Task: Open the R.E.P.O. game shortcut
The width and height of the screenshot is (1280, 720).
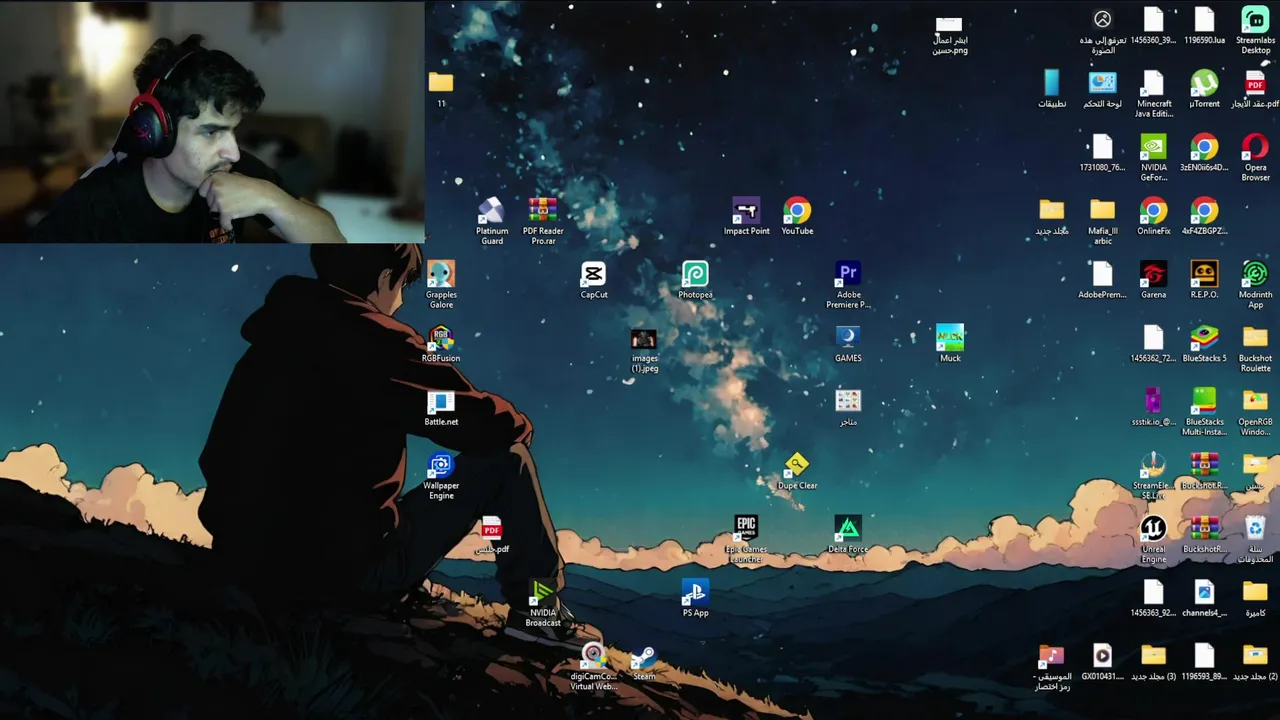Action: pyautogui.click(x=1204, y=280)
